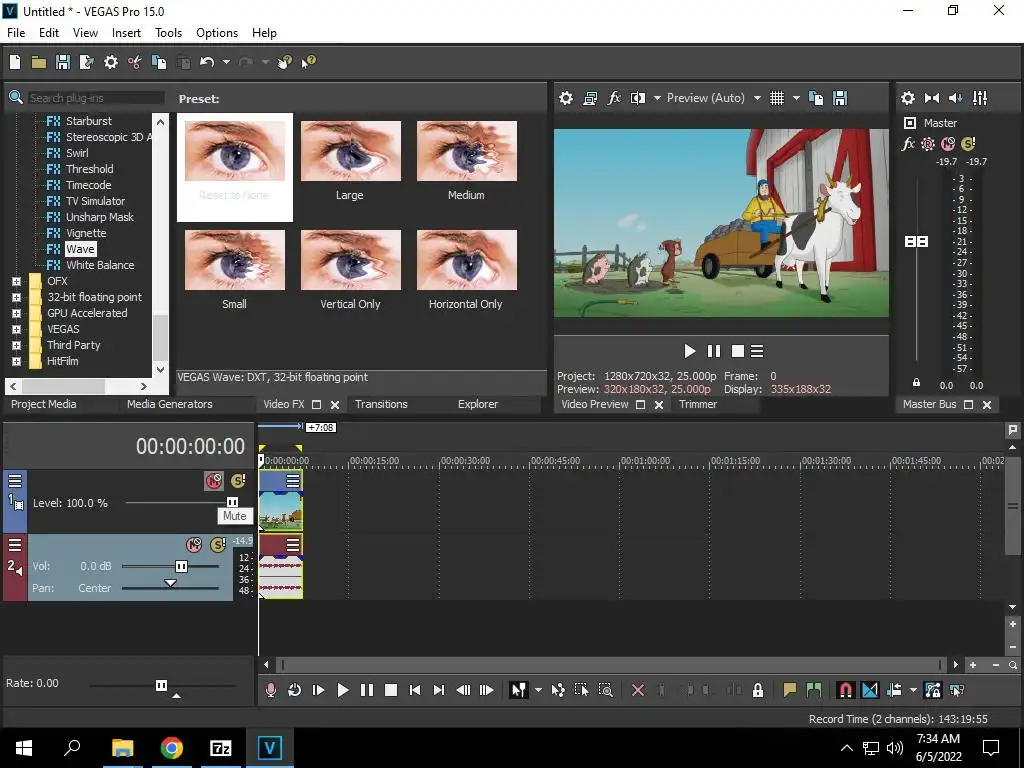Save snapshot to file icon in preview

(840, 98)
